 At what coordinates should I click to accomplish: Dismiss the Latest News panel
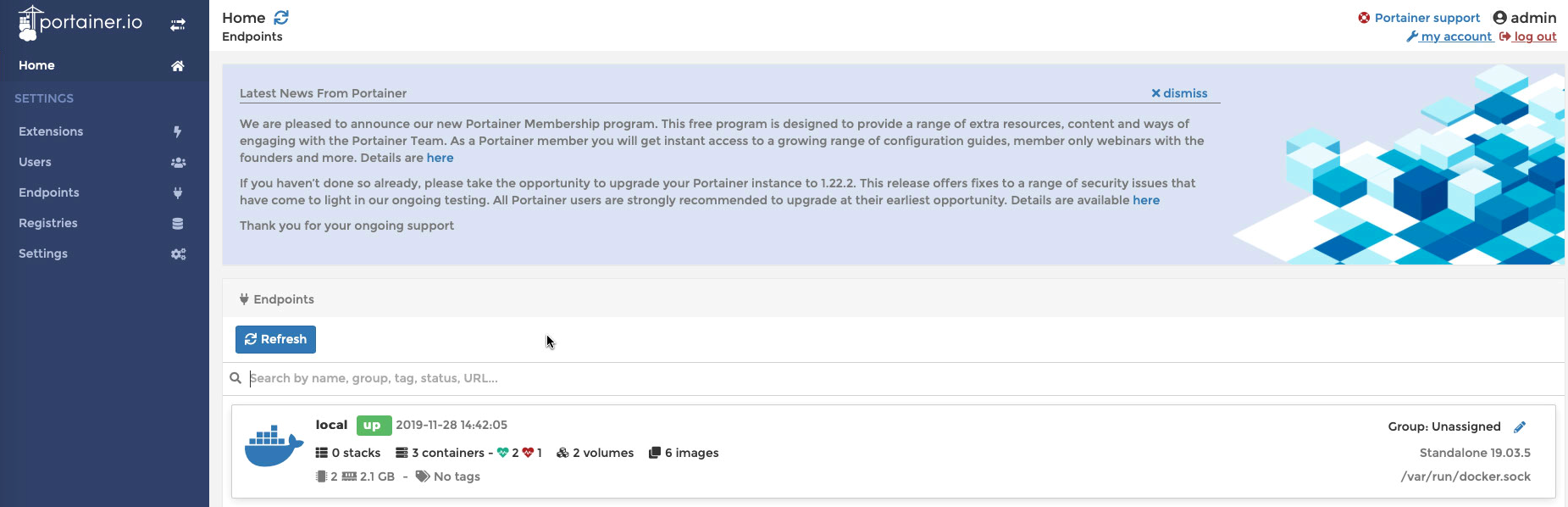click(1179, 93)
